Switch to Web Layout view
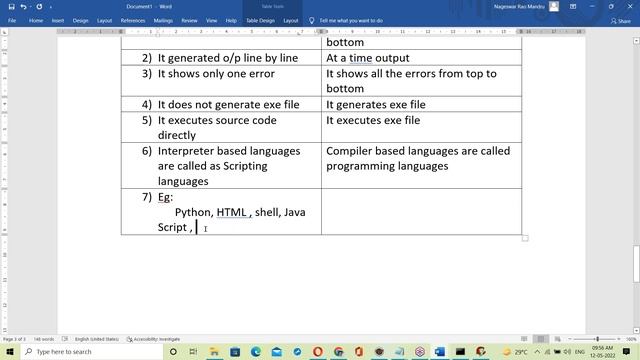640x360 pixels. pyautogui.click(x=558, y=339)
